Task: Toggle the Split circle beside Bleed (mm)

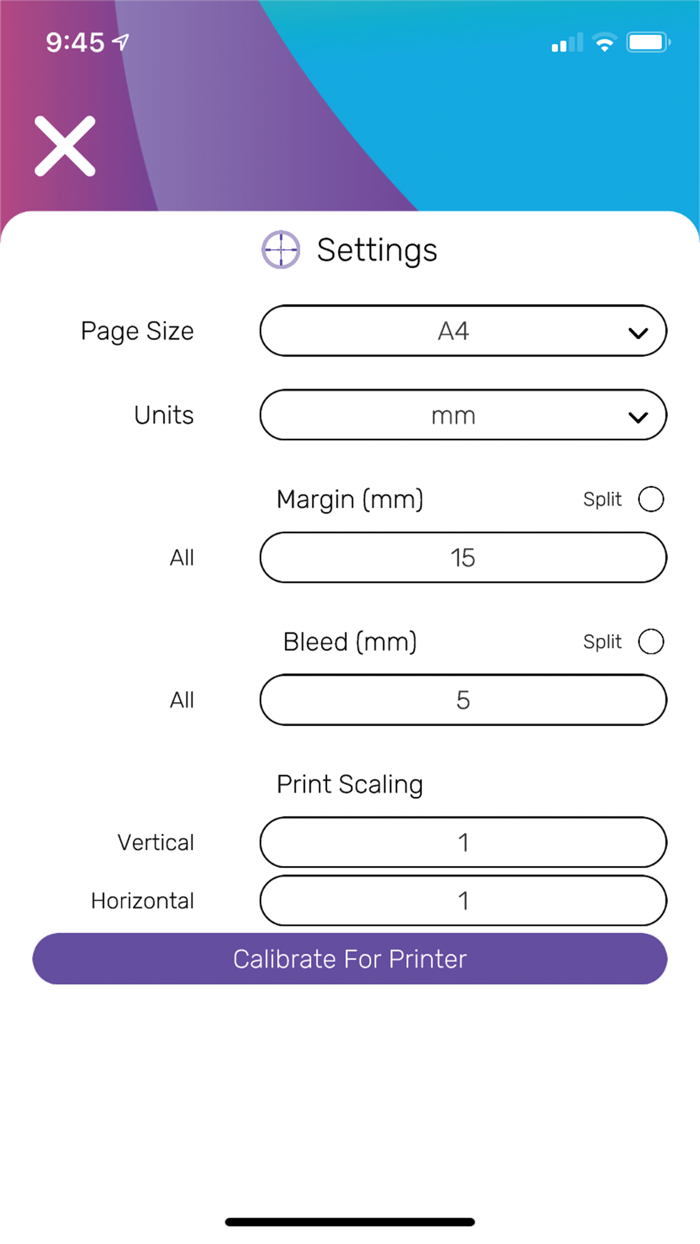Action: click(x=651, y=641)
